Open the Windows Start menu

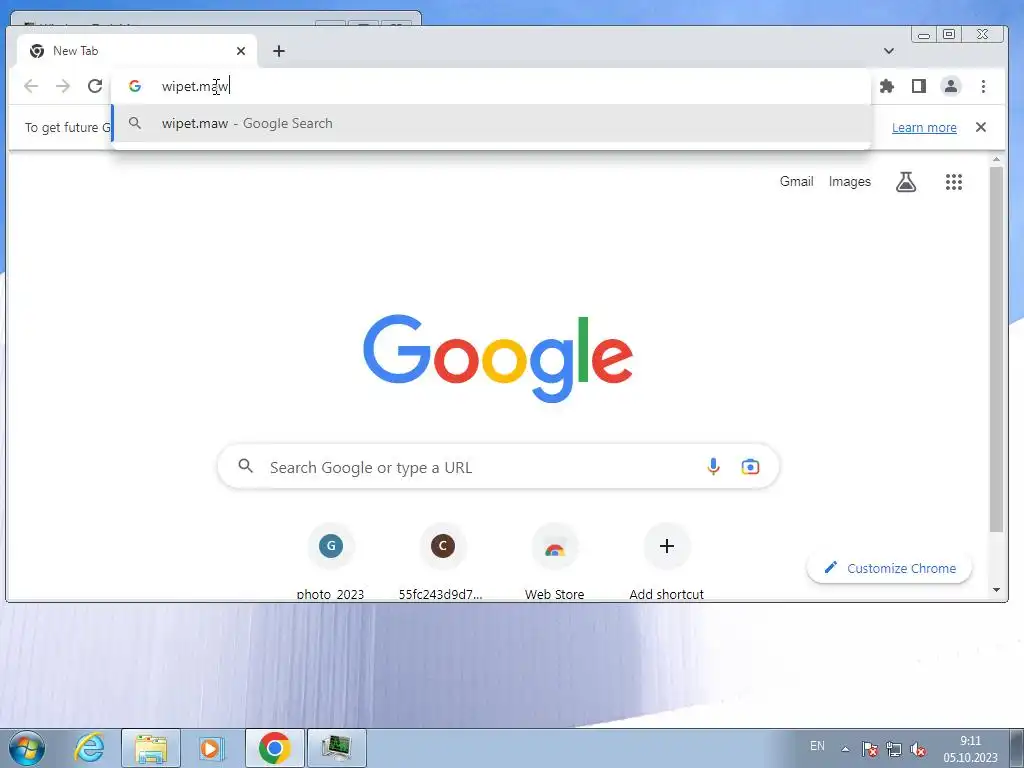tap(27, 748)
